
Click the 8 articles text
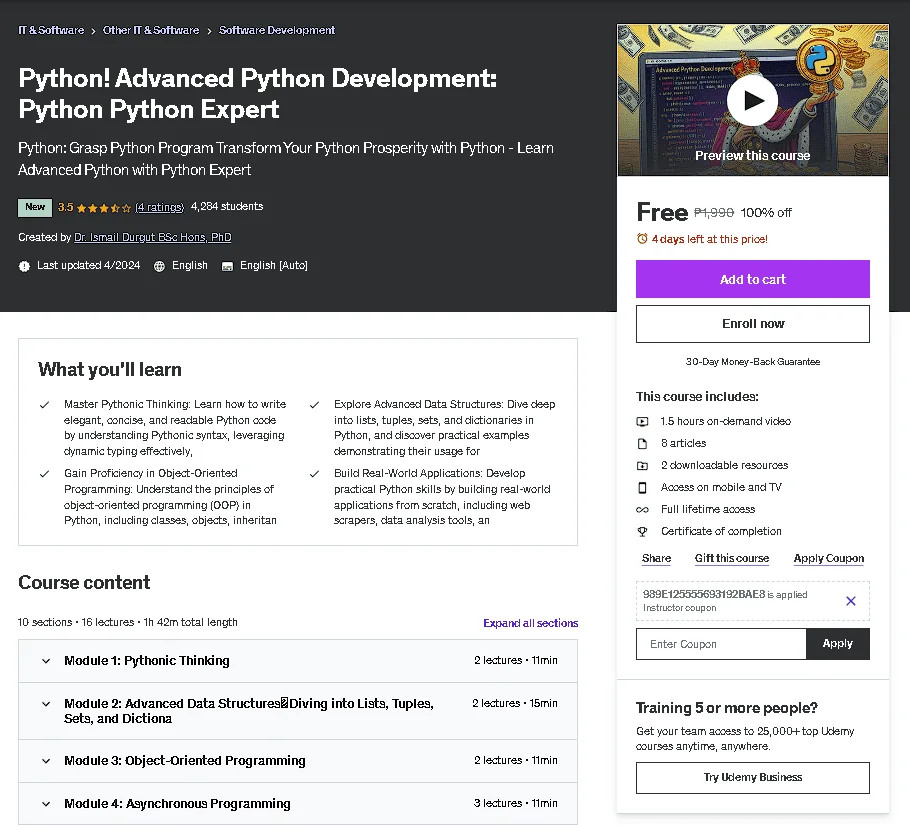point(683,443)
